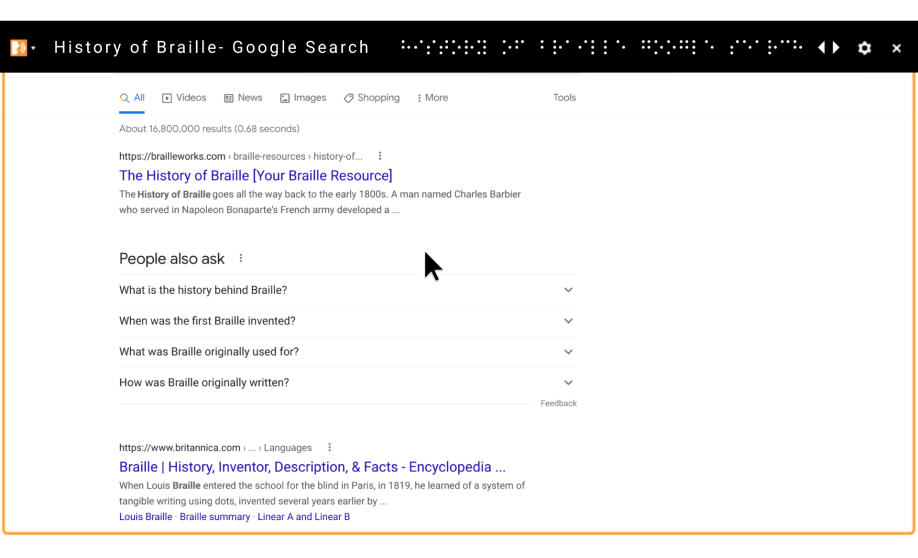The image size is (918, 558).
Task: Open options for britannica.com result
Action: point(330,447)
